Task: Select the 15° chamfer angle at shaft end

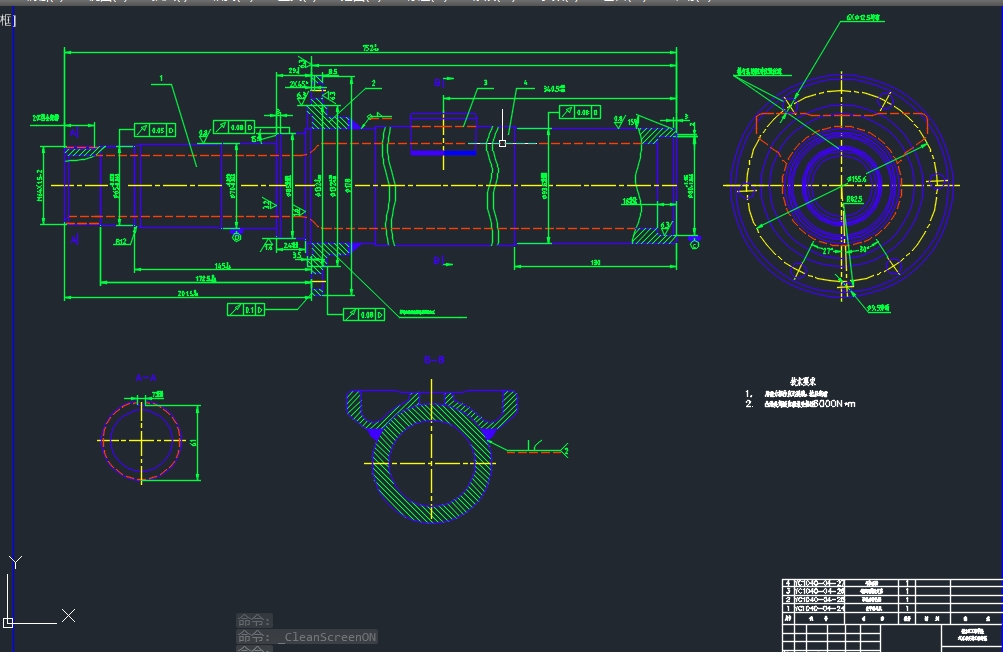Action: pyautogui.click(x=633, y=122)
